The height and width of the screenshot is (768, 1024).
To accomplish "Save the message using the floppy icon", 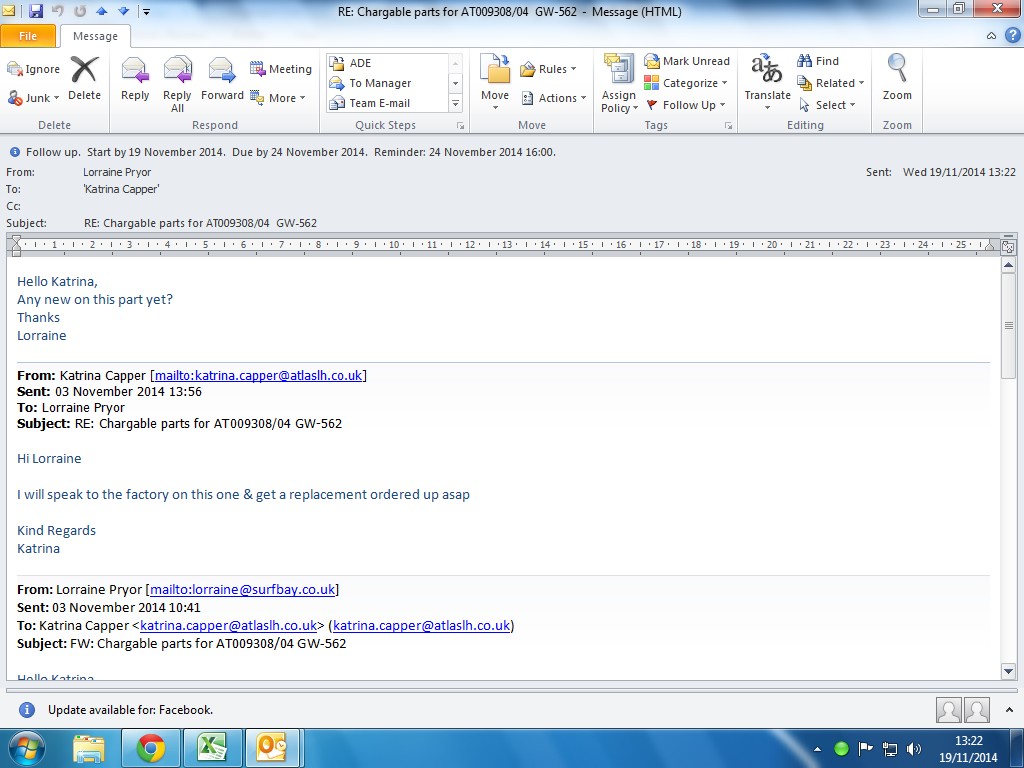I will point(35,10).
